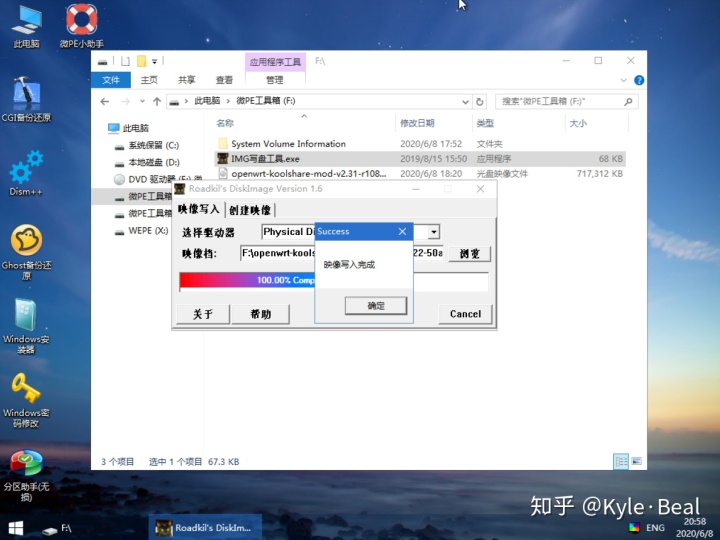
Task: Click the new folder quick access icon
Action: point(142,61)
